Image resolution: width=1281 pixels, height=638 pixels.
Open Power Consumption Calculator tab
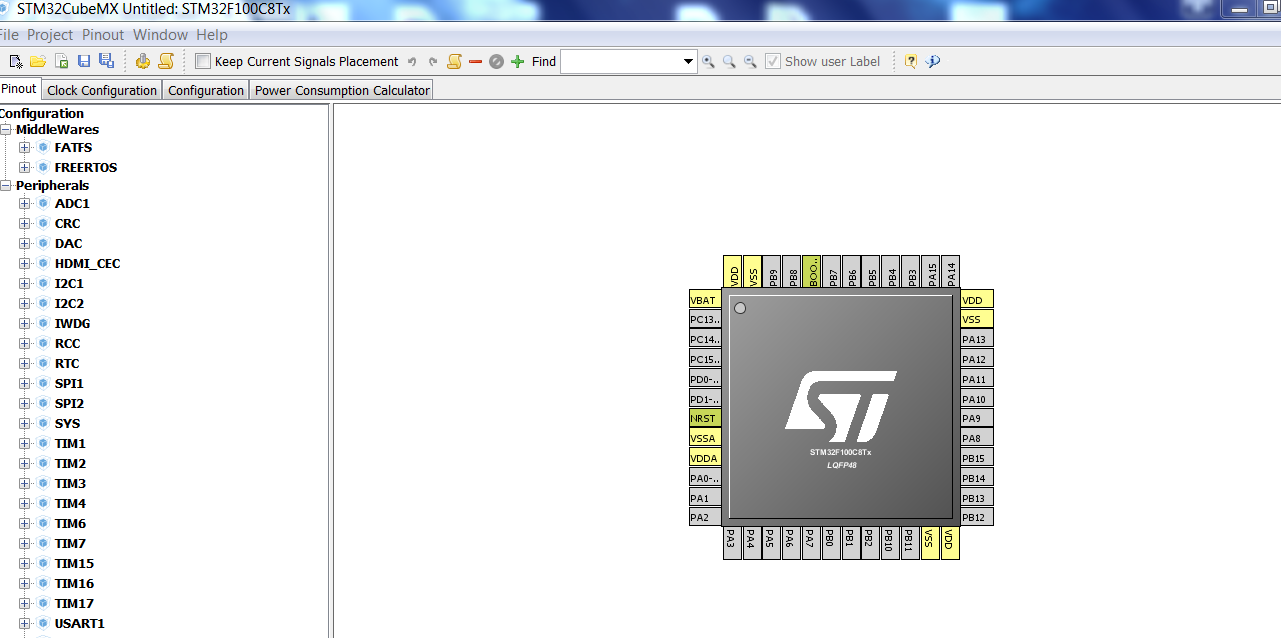tap(342, 90)
